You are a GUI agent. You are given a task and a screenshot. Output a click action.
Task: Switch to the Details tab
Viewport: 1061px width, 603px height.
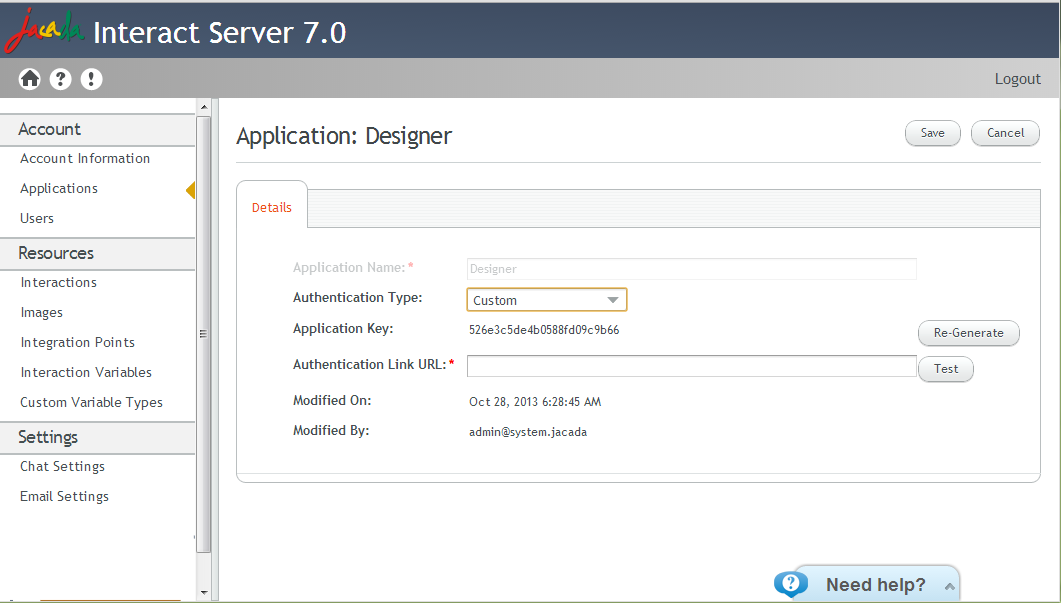point(271,207)
